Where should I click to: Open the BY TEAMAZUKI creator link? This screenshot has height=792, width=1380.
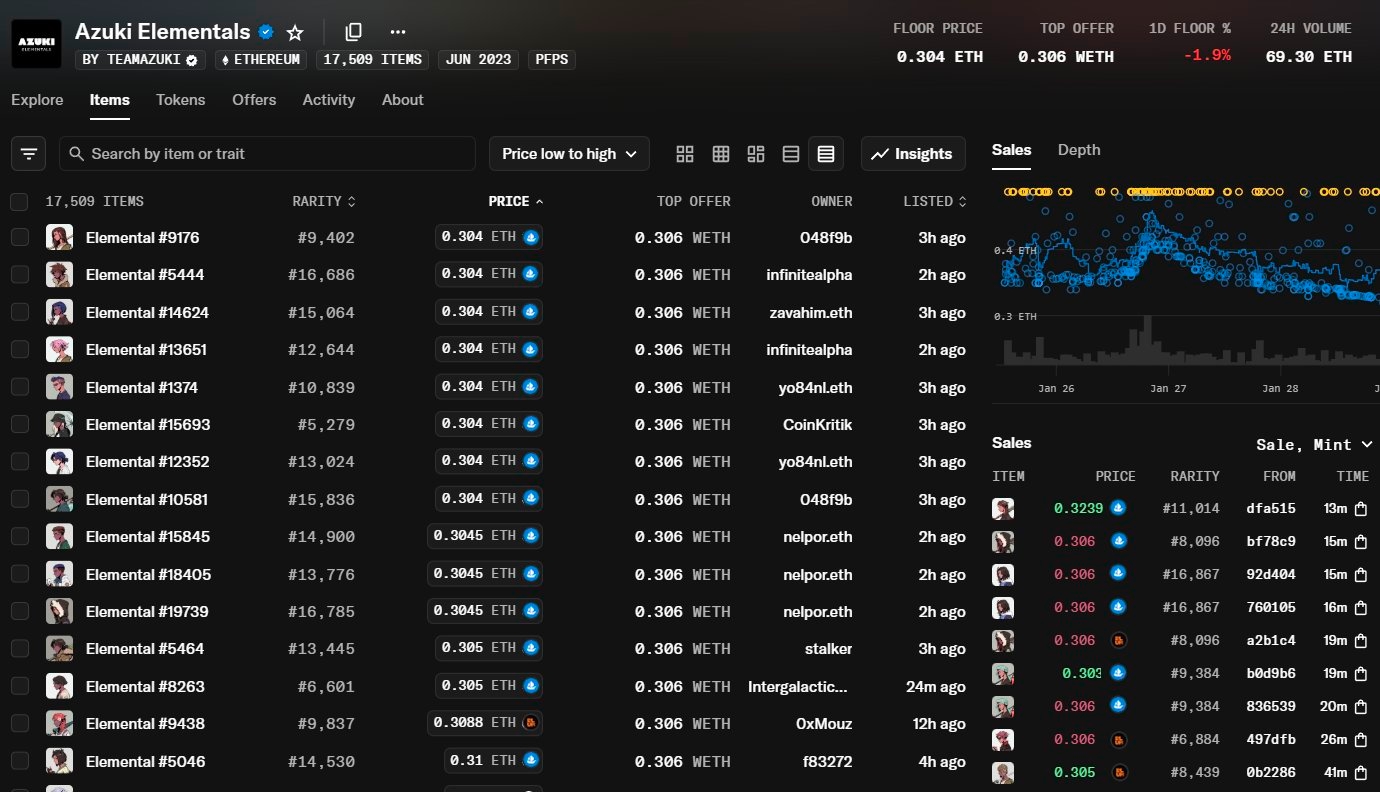pos(141,60)
